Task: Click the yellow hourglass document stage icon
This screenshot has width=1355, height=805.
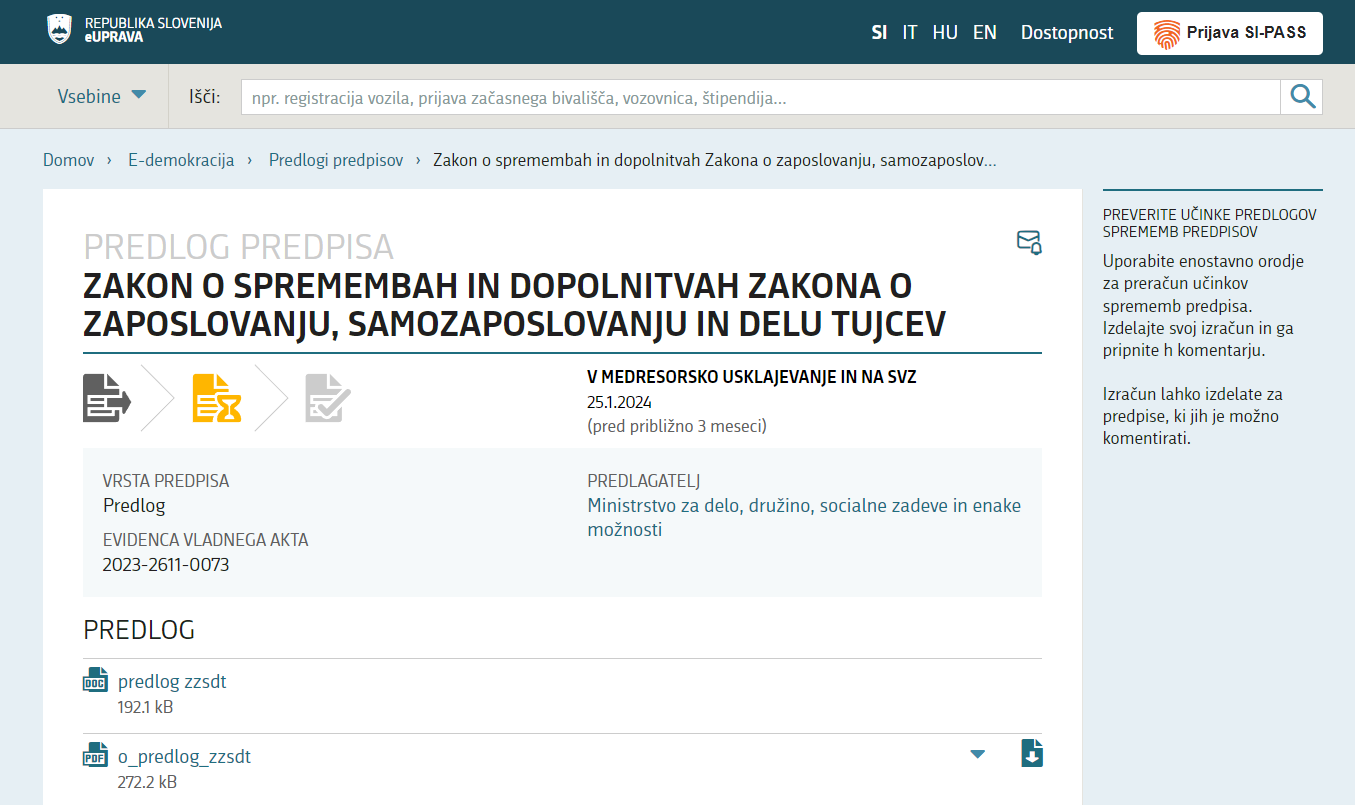Action: tap(217, 397)
